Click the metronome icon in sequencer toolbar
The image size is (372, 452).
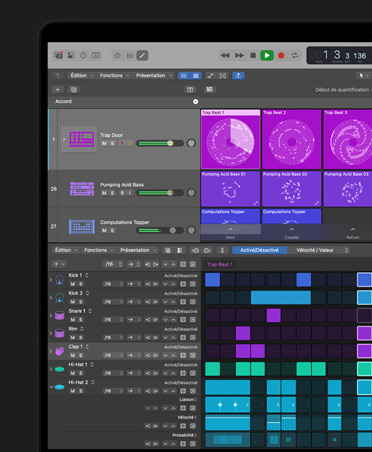pyautogui.click(x=222, y=250)
